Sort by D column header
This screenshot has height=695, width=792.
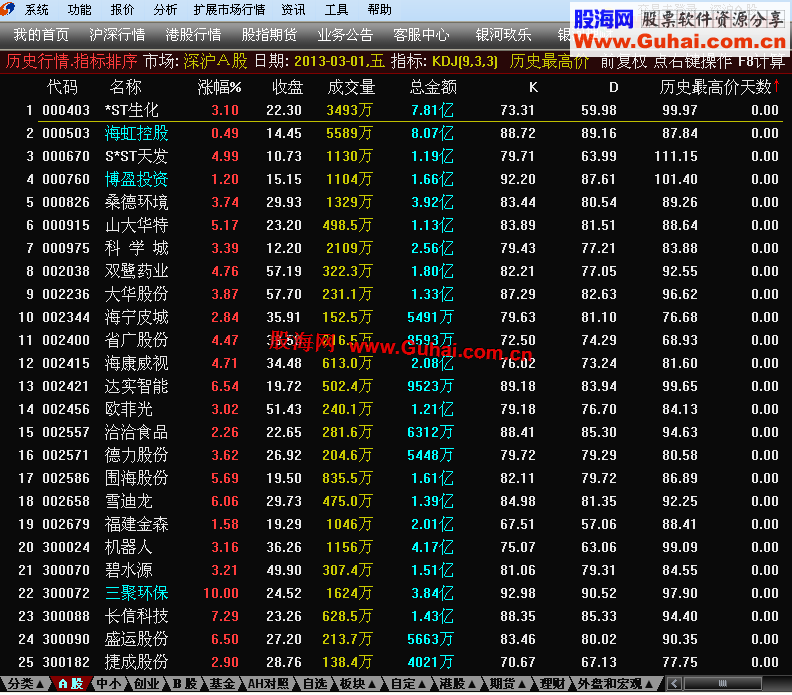[614, 87]
